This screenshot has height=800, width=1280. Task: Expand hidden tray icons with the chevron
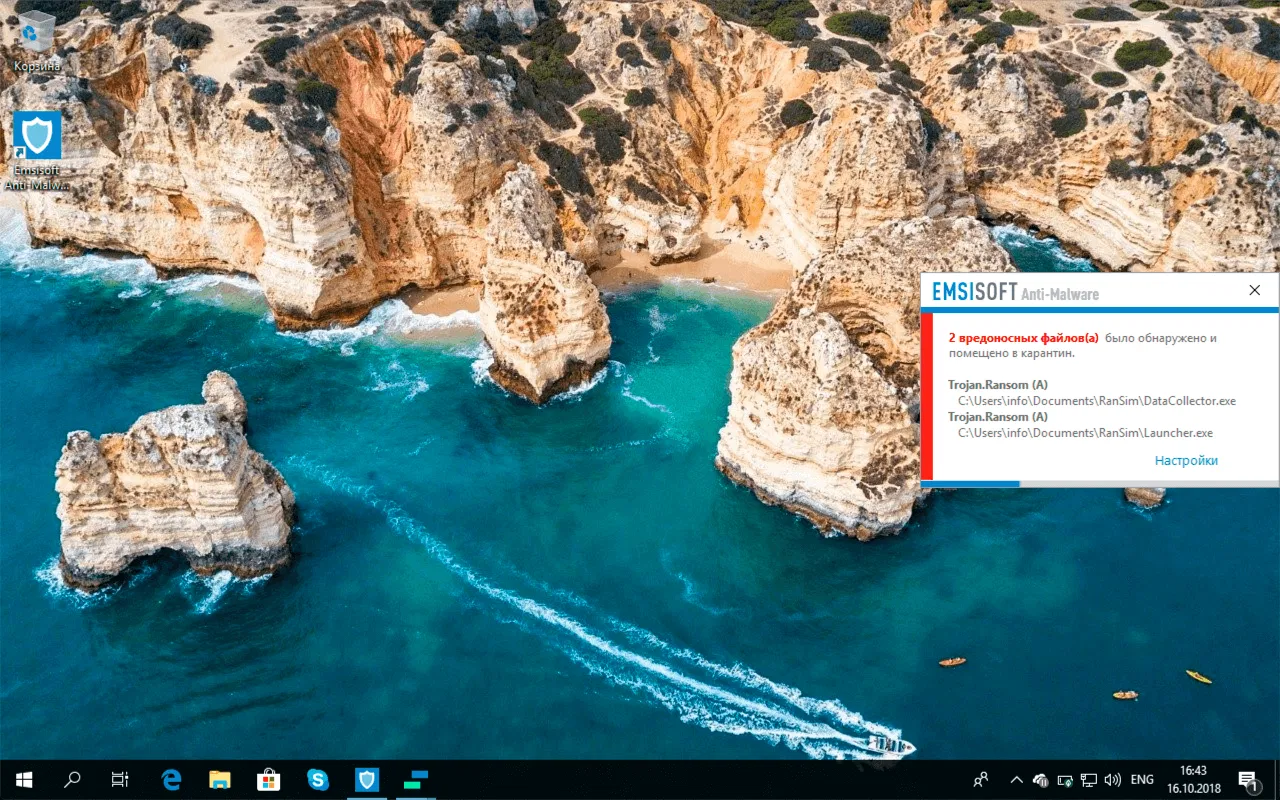1016,780
